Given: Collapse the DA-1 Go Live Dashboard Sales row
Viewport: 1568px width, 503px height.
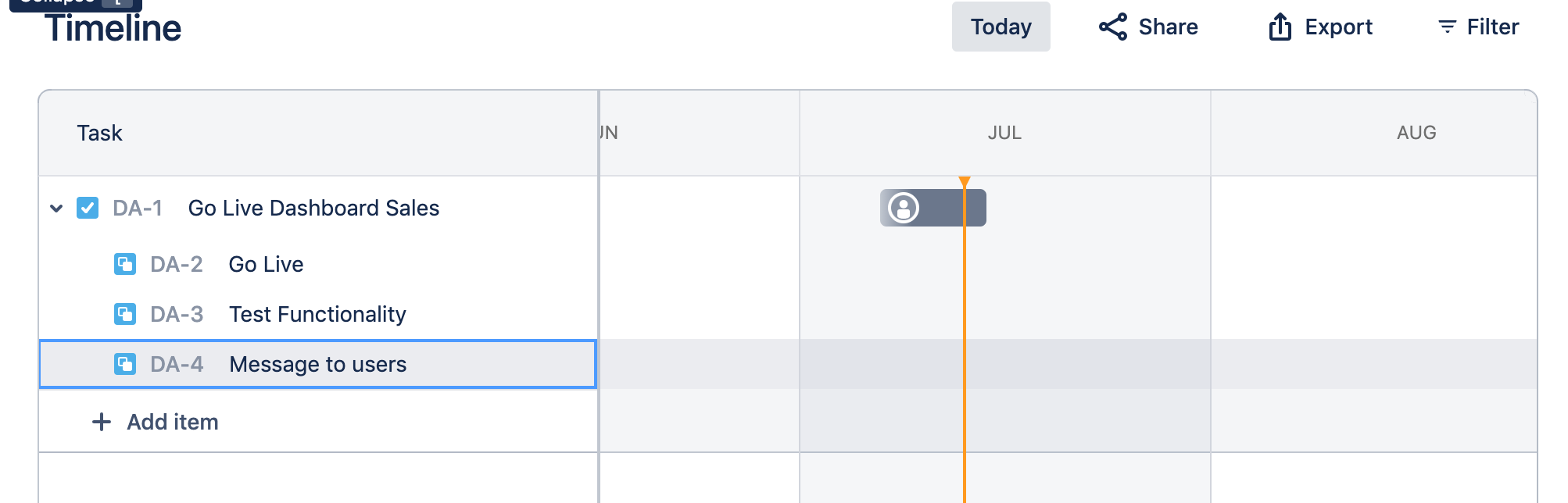Looking at the screenshot, I should tap(56, 208).
